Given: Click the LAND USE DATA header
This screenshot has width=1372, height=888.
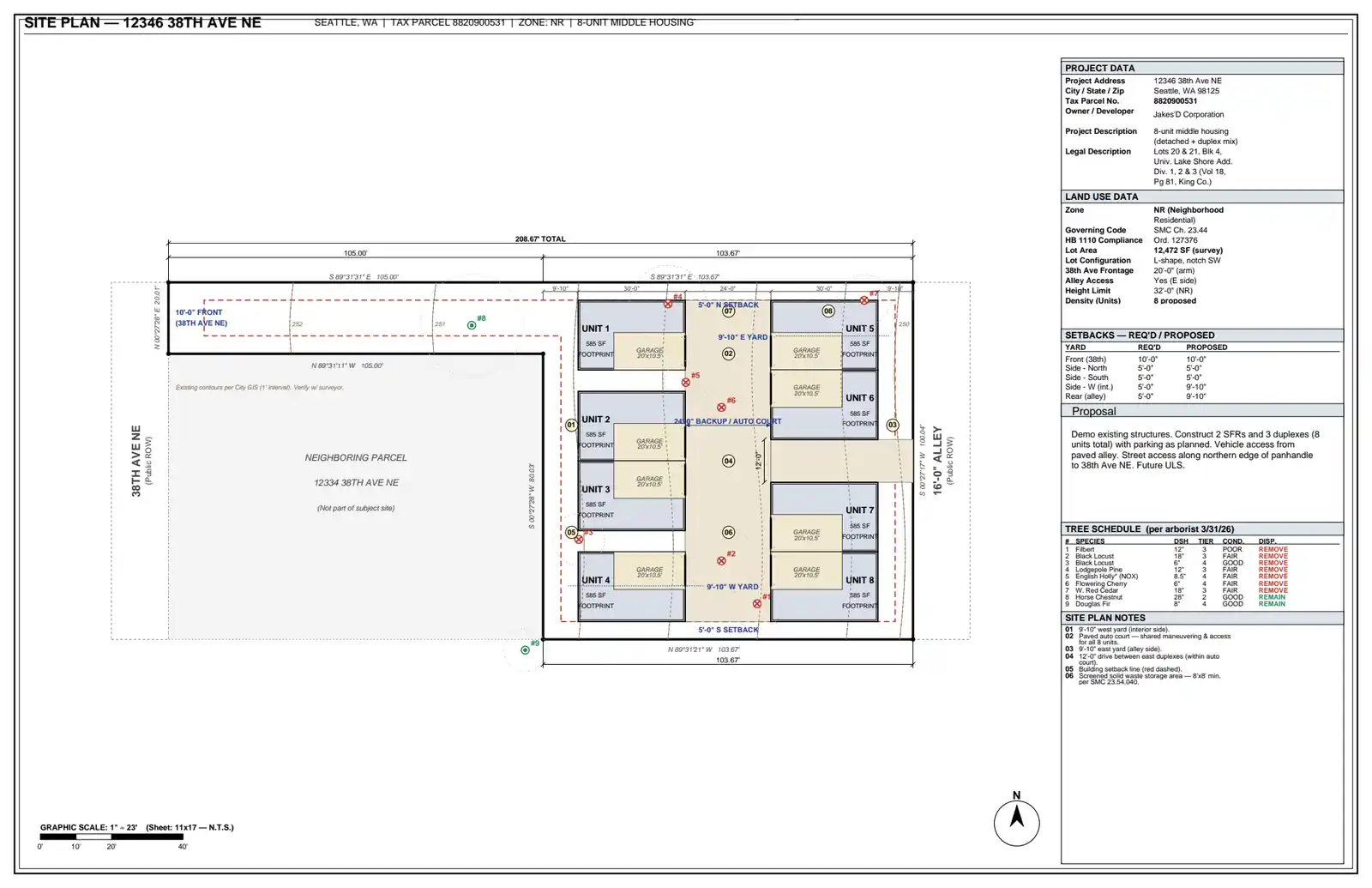Looking at the screenshot, I should pos(1202,196).
